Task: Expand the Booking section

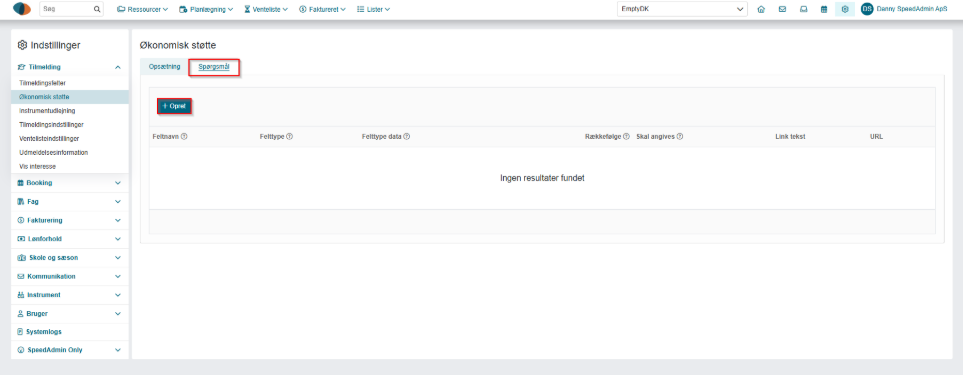Action: point(69,183)
